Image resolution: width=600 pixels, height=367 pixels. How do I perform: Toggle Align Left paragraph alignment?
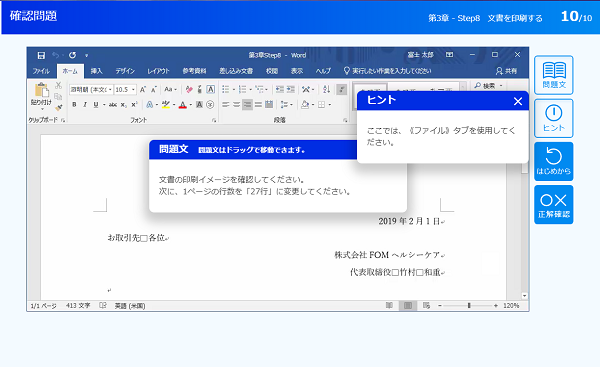click(226, 104)
